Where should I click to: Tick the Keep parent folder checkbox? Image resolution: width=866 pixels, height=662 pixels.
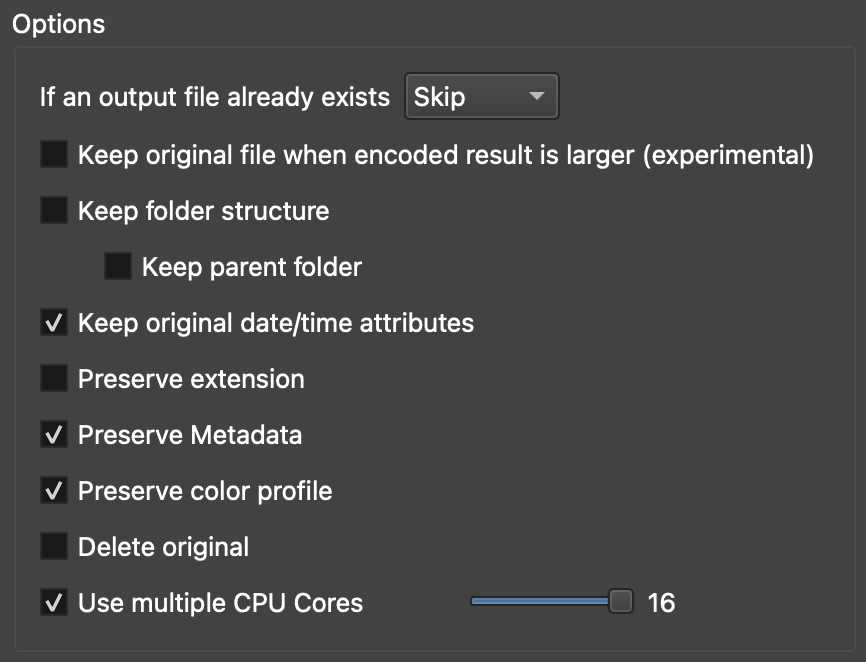click(118, 267)
